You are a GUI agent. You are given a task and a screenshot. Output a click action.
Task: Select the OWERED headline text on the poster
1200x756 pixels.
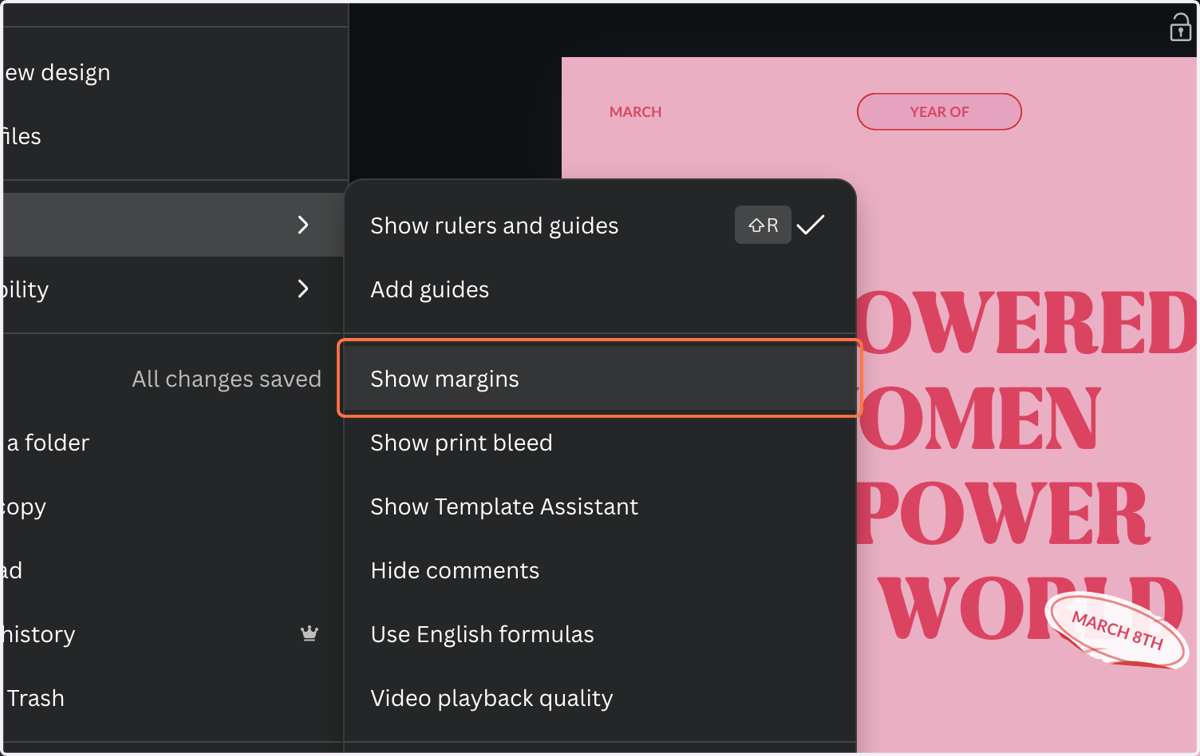coord(1027,323)
